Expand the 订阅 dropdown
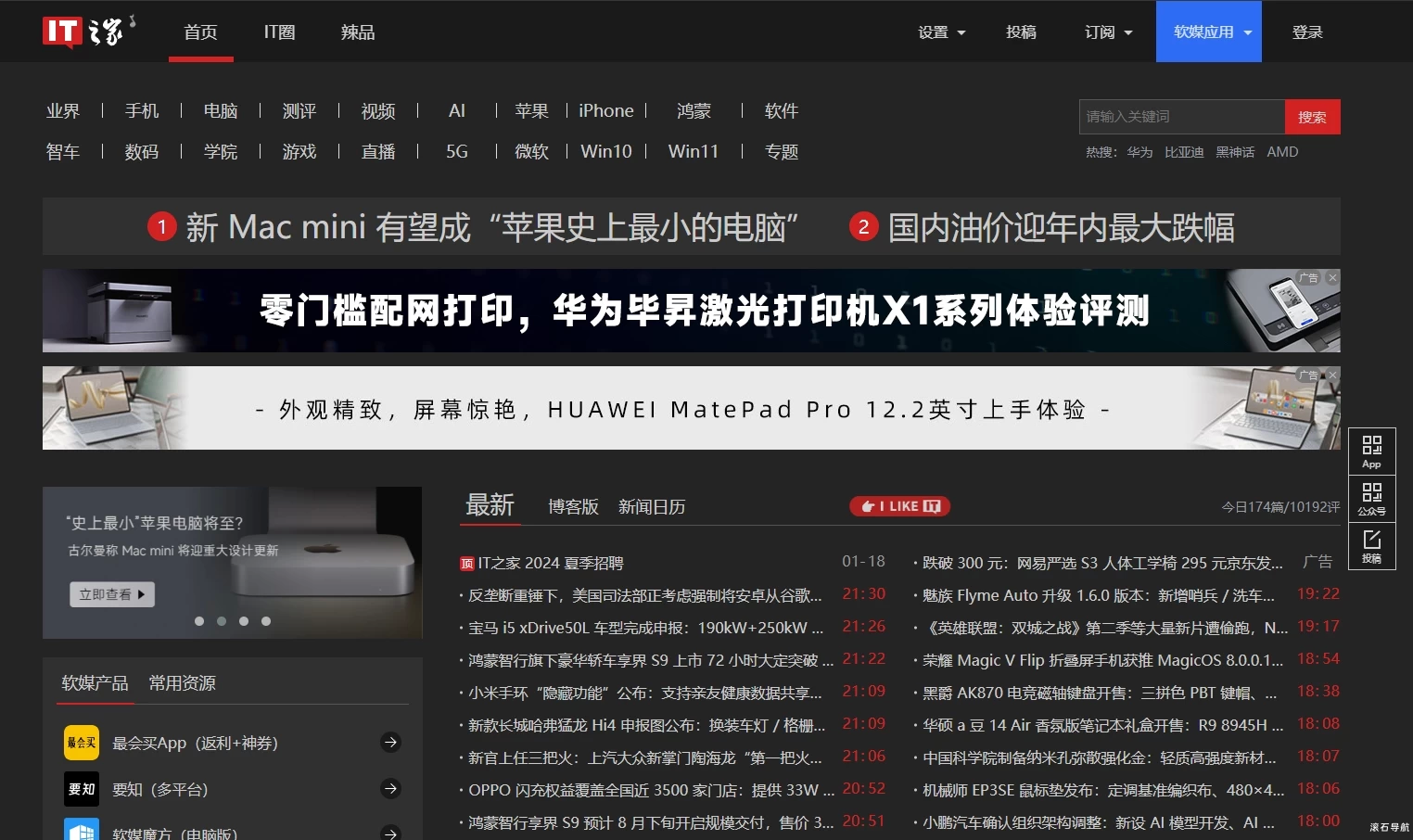 click(x=1109, y=32)
